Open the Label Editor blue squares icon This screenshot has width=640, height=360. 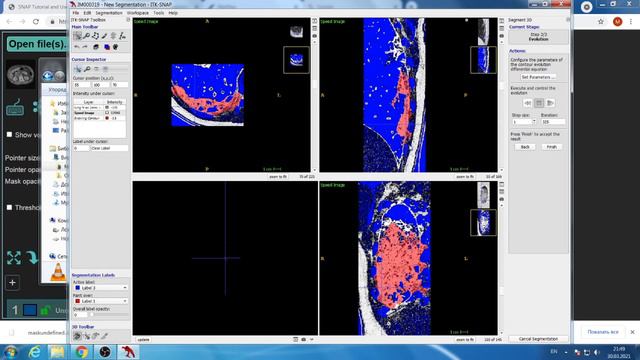(x=107, y=47)
